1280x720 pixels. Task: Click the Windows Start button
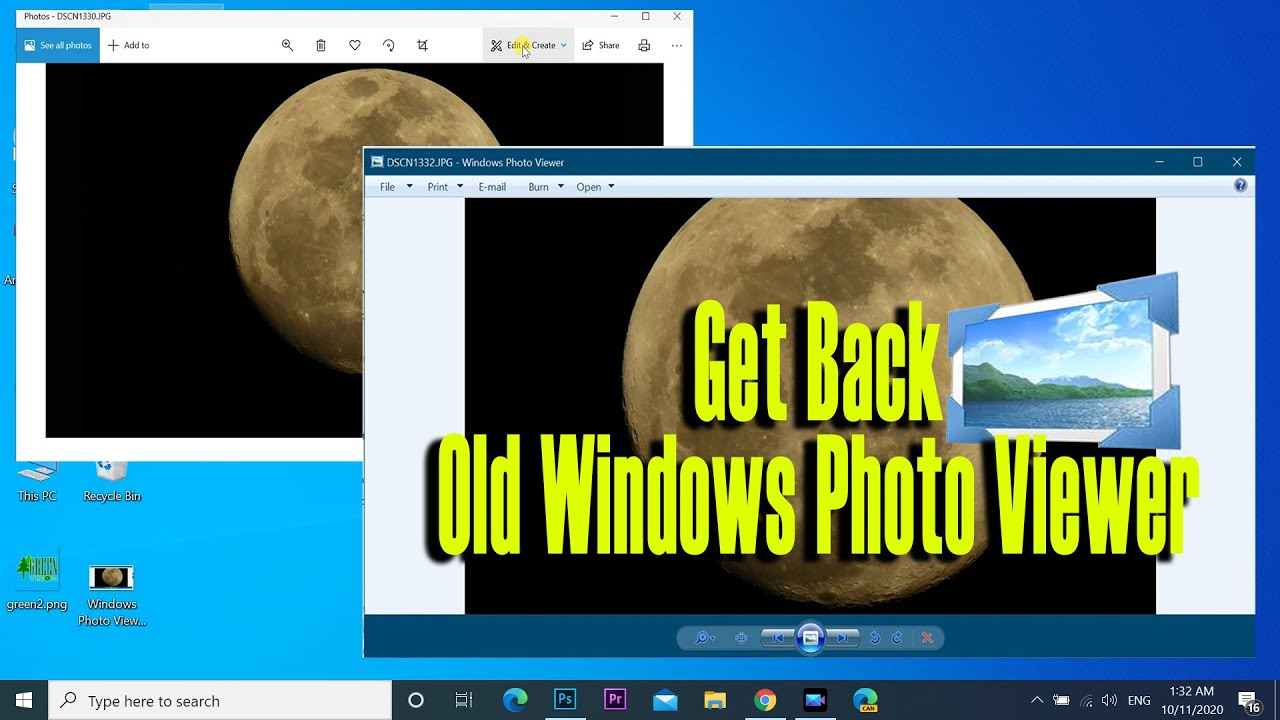(x=24, y=700)
